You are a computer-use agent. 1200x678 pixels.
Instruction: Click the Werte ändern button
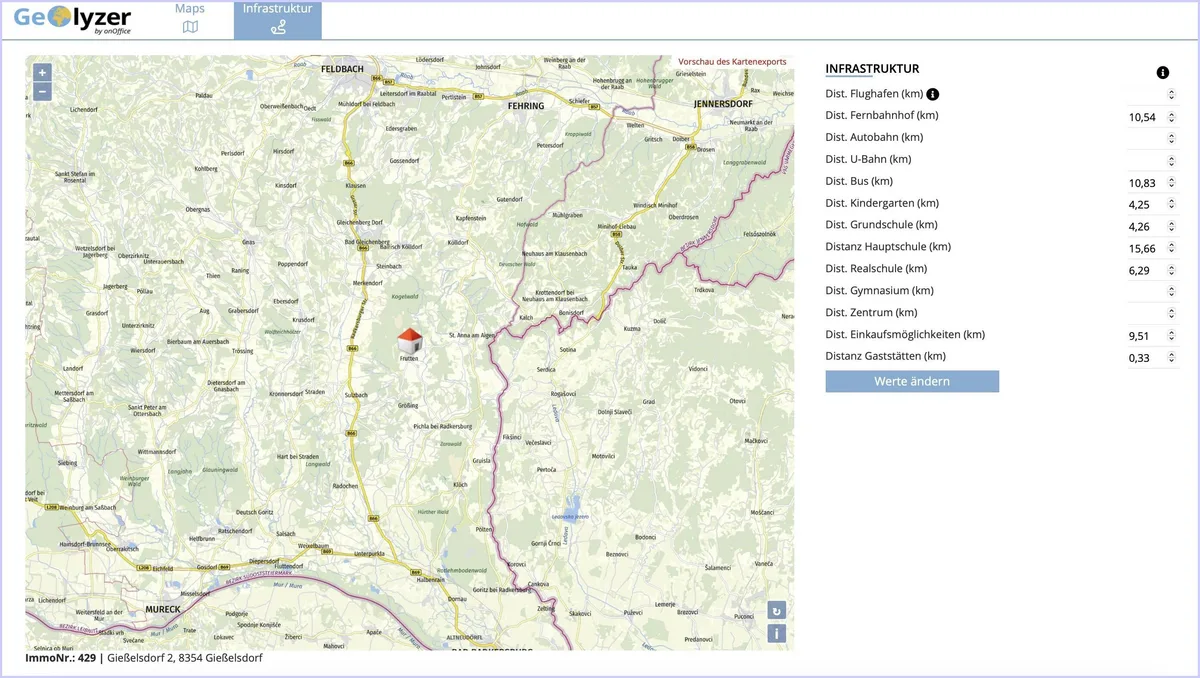tap(912, 381)
